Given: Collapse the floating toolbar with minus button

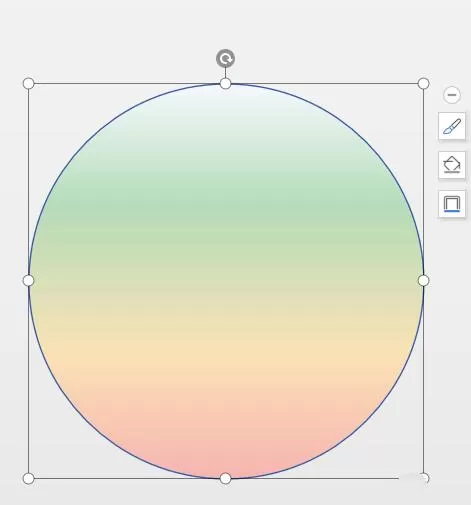Looking at the screenshot, I should click(x=452, y=95).
